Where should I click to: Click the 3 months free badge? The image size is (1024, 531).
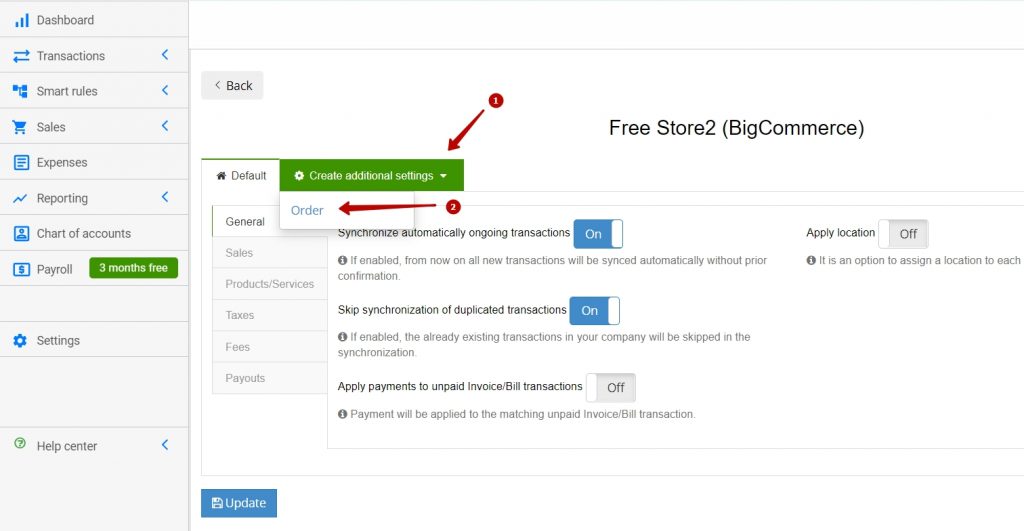point(133,268)
